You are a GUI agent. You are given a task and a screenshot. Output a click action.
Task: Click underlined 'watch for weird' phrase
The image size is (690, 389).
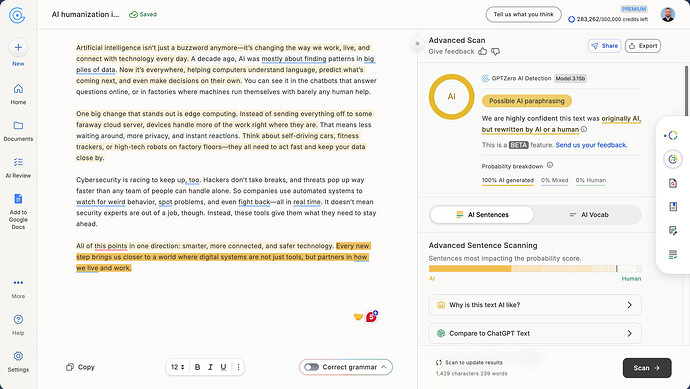point(101,202)
